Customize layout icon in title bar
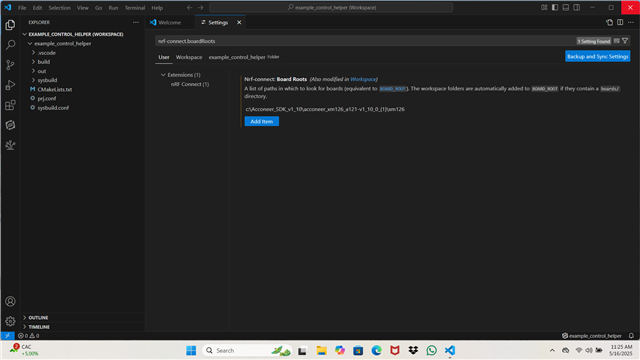The height and width of the screenshot is (360, 640). click(544, 7)
